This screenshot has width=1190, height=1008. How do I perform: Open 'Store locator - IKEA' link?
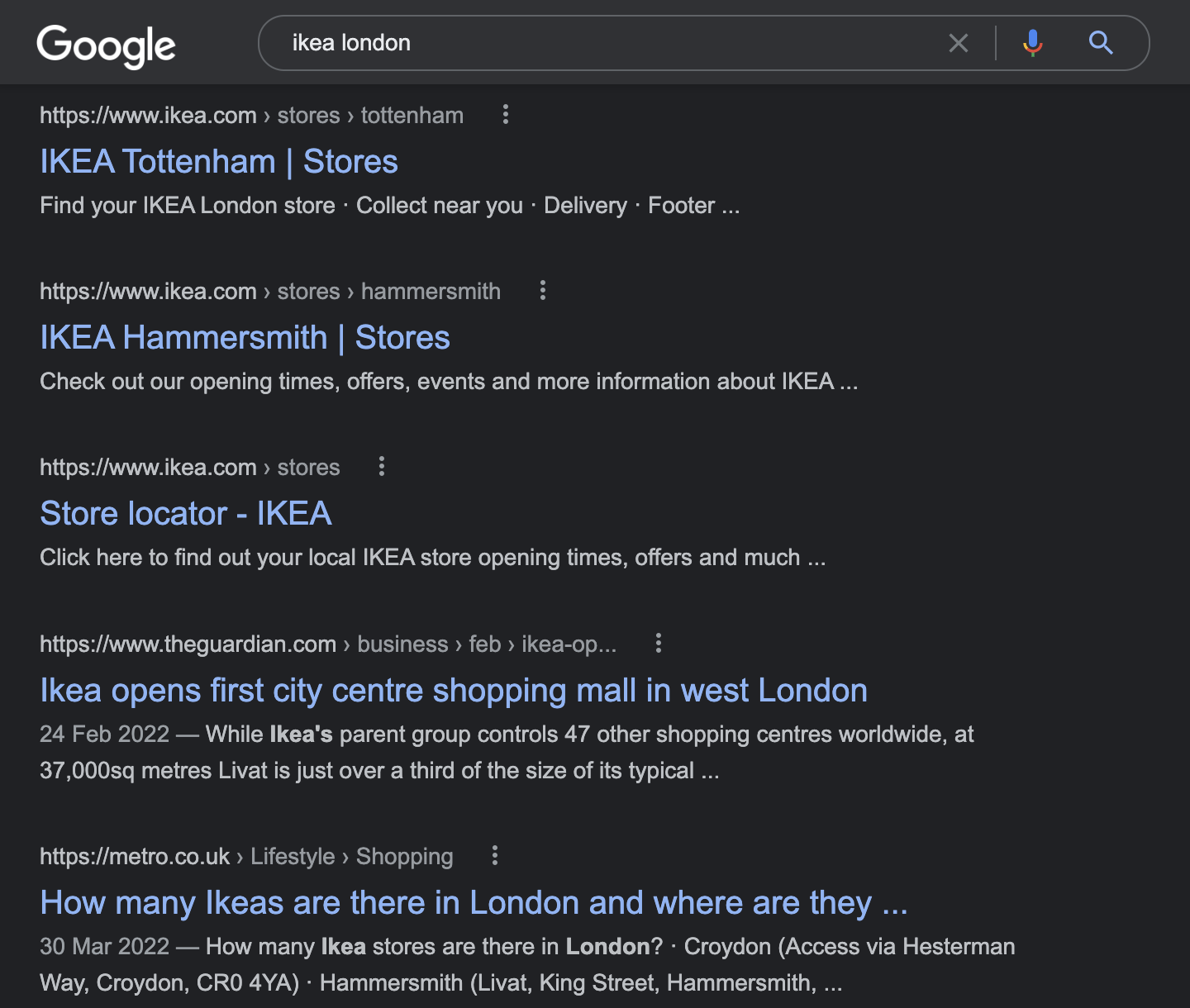[x=186, y=514]
